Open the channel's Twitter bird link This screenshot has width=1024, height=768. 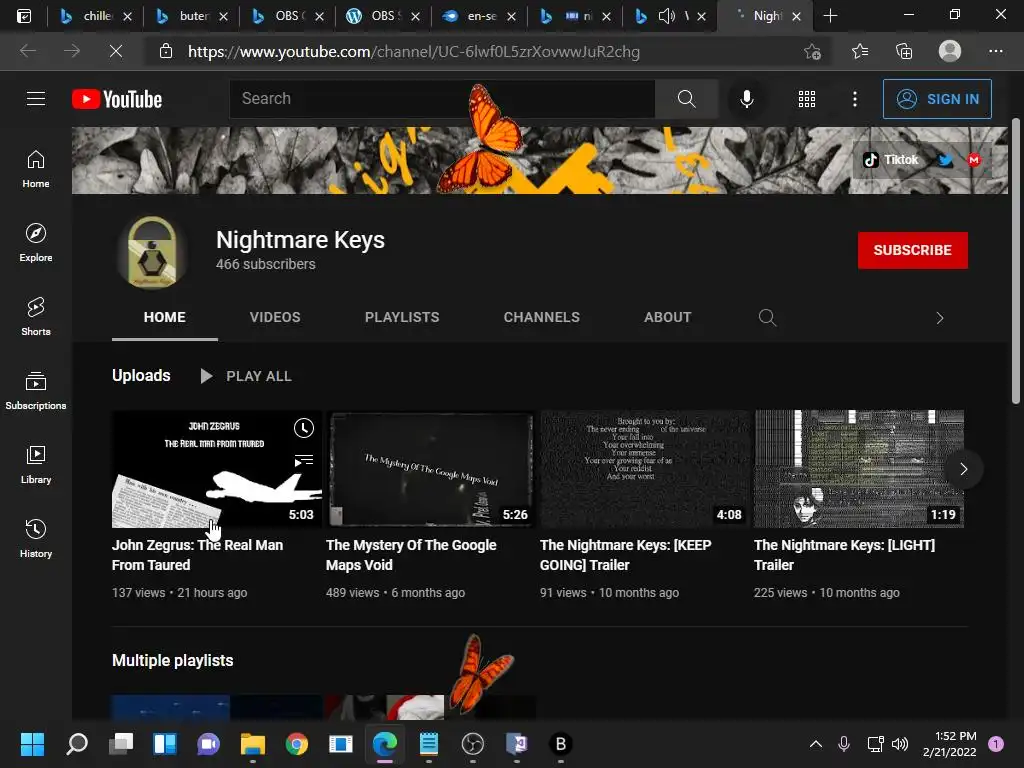946,160
